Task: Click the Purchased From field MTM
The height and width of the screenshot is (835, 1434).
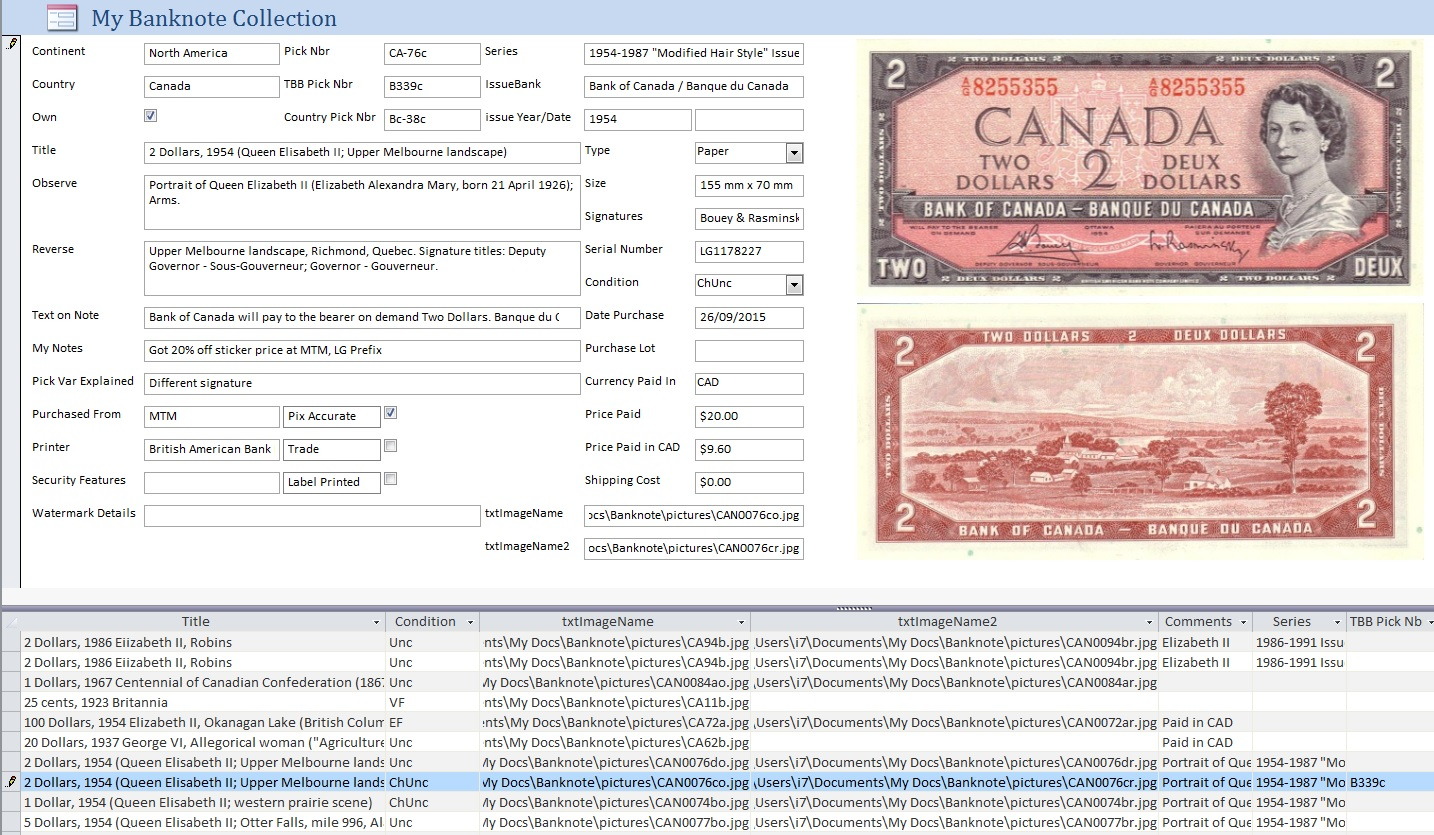Action: coord(212,417)
